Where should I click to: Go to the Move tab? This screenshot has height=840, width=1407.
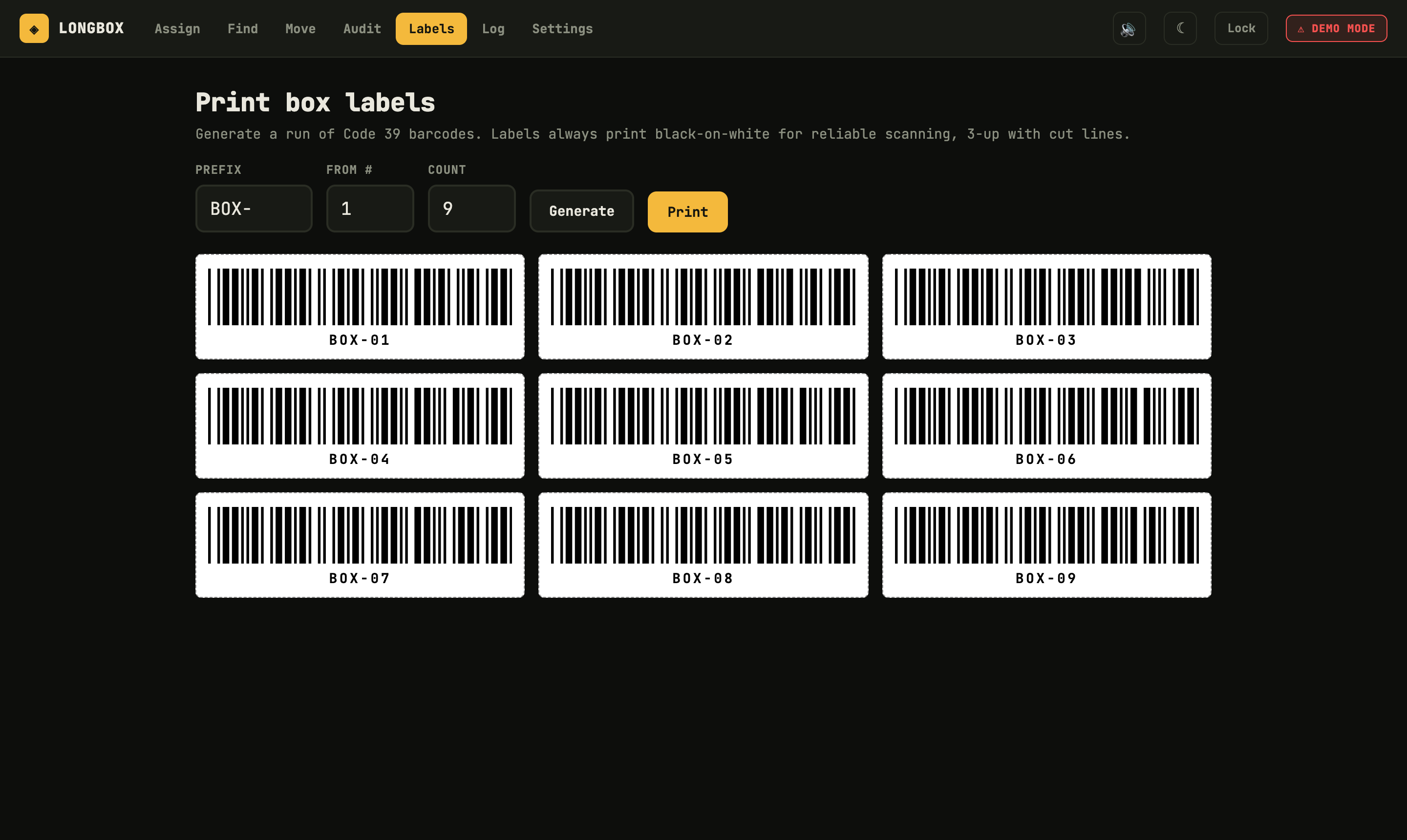pos(300,28)
